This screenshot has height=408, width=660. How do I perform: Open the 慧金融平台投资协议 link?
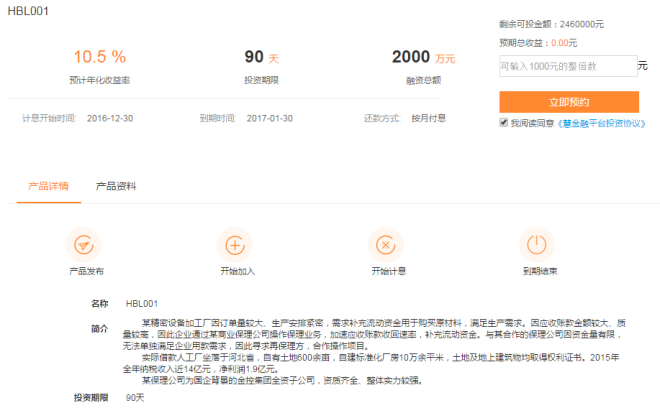pyautogui.click(x=600, y=123)
